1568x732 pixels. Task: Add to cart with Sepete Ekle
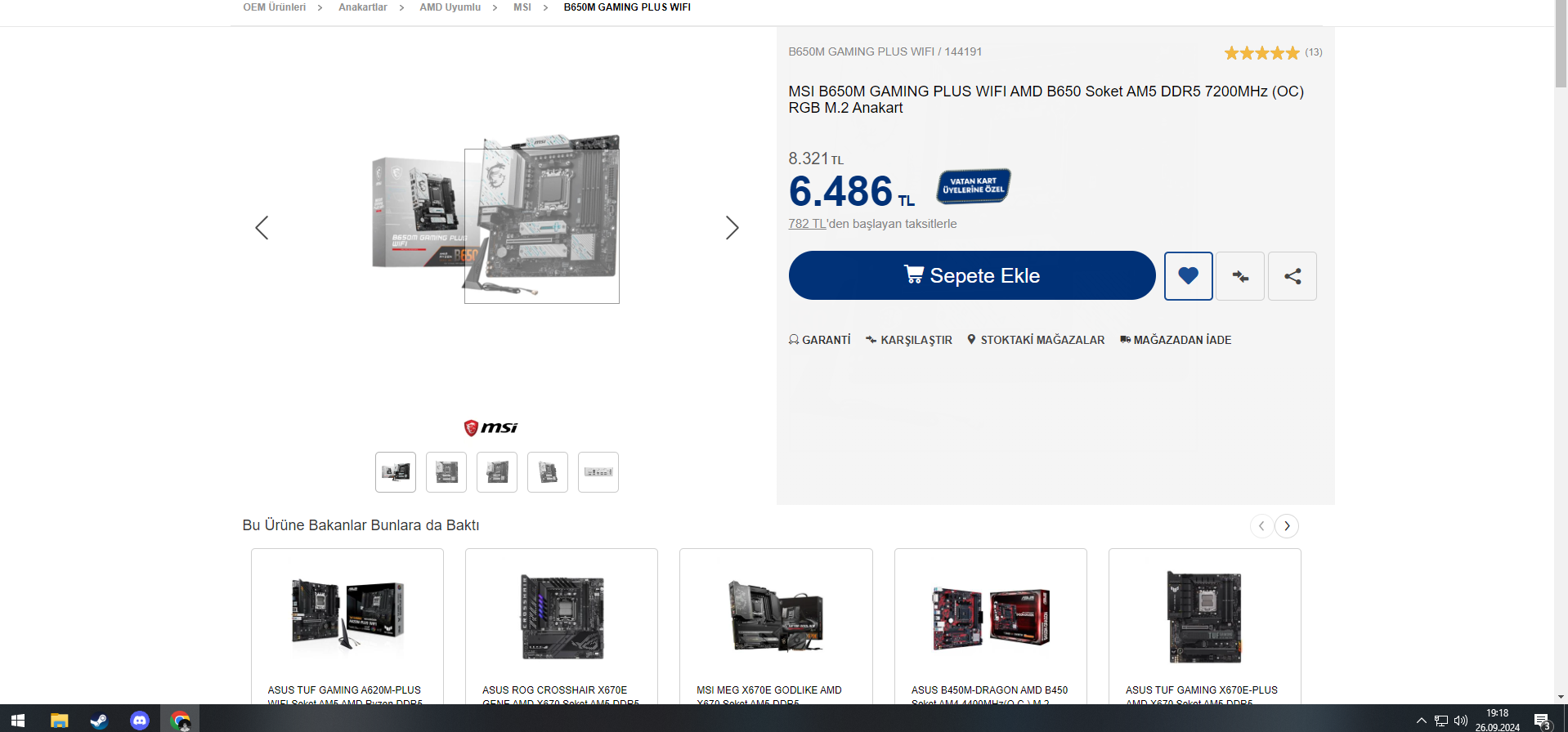972,275
